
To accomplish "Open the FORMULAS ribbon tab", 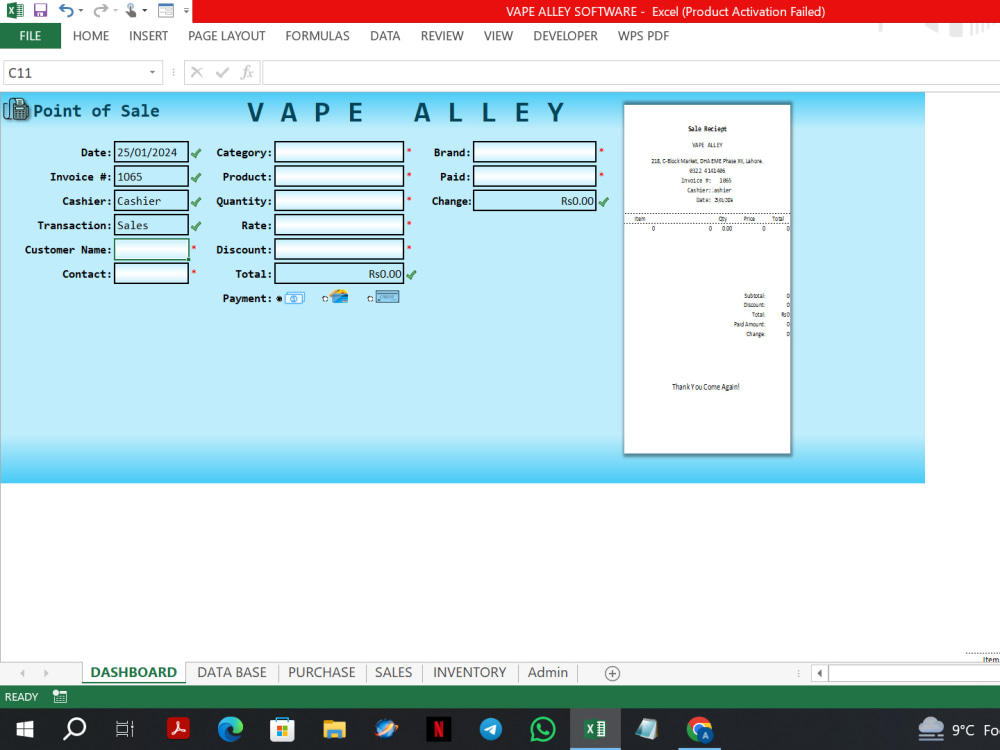I will (317, 36).
